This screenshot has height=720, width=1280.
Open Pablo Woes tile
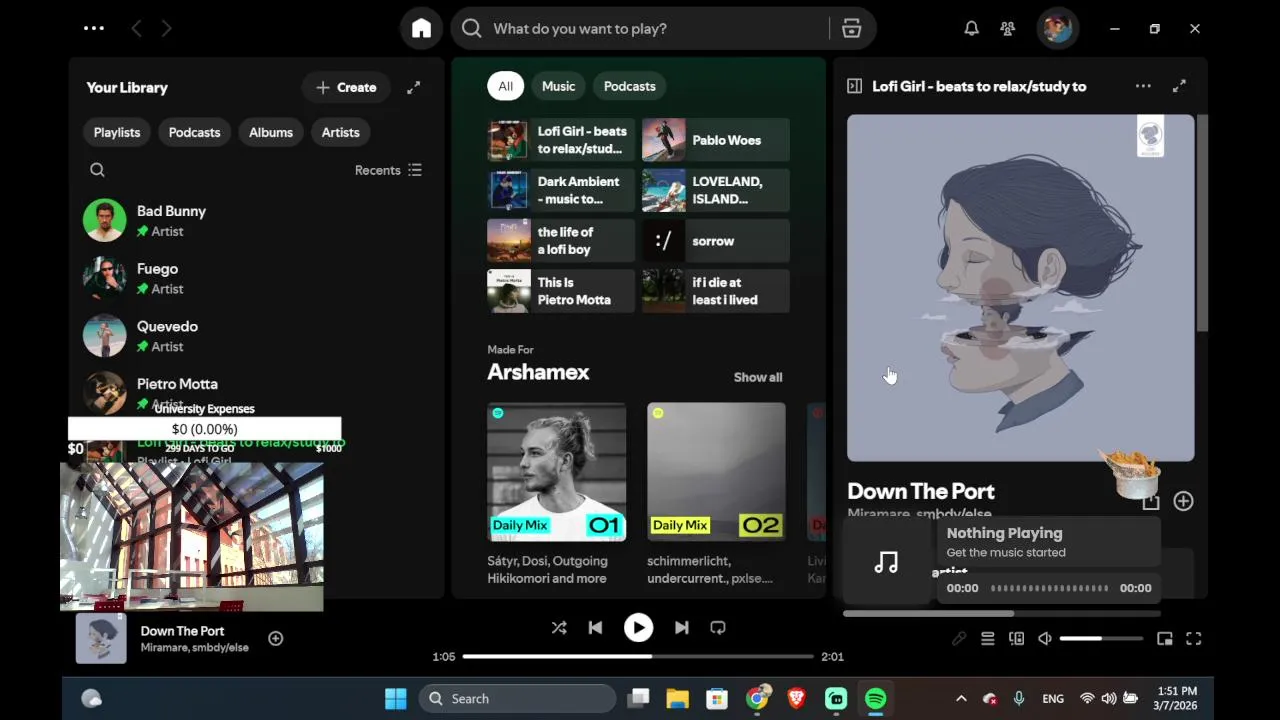[716, 140]
